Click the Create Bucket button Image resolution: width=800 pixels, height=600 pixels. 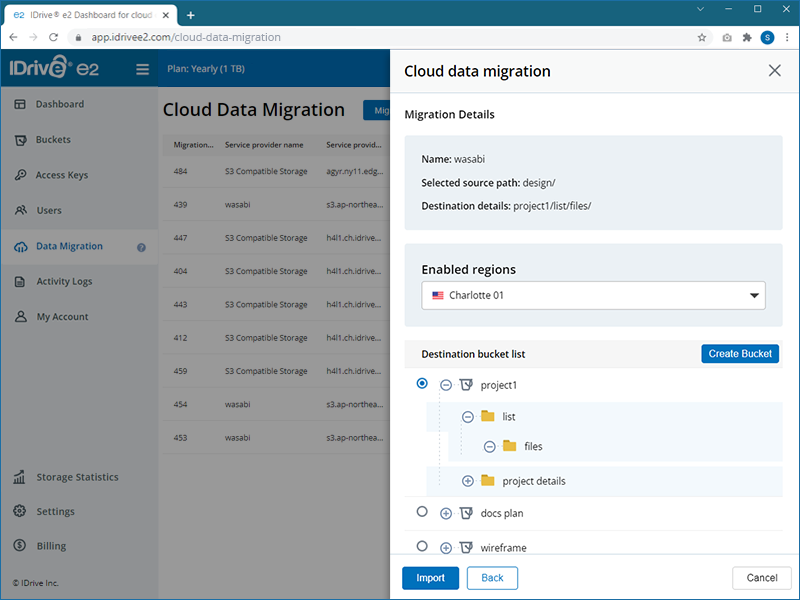pyautogui.click(x=740, y=354)
